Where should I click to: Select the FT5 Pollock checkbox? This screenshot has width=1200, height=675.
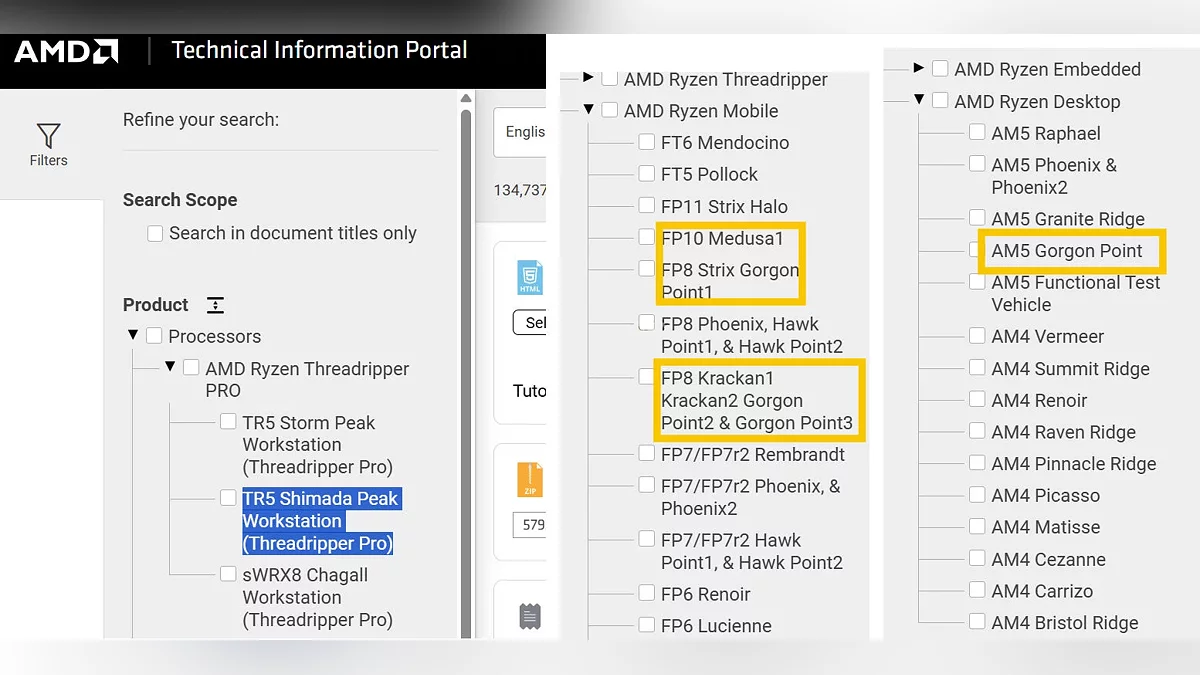[647, 174]
